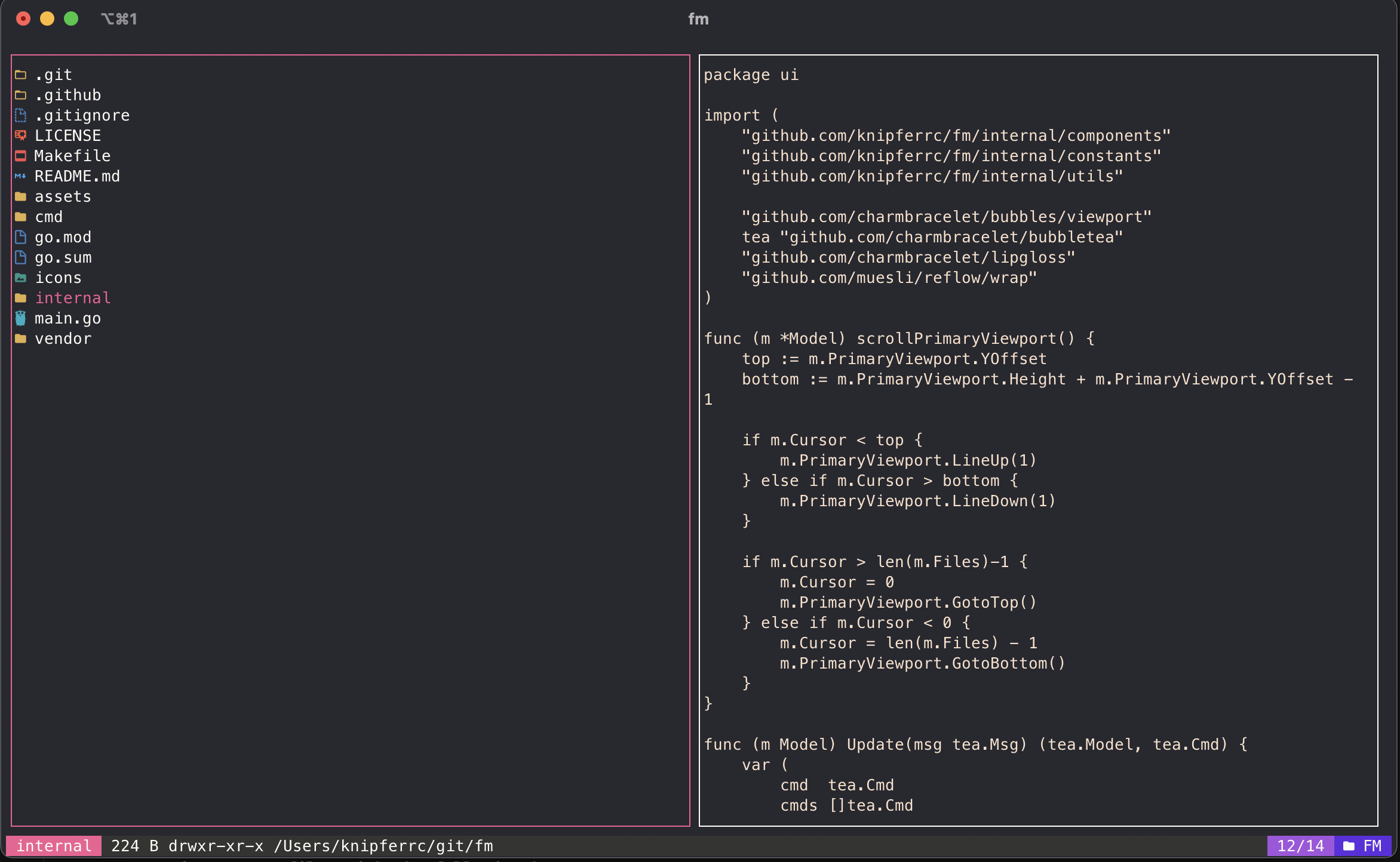
Task: Select the highlighted internal folder name
Action: (72, 298)
